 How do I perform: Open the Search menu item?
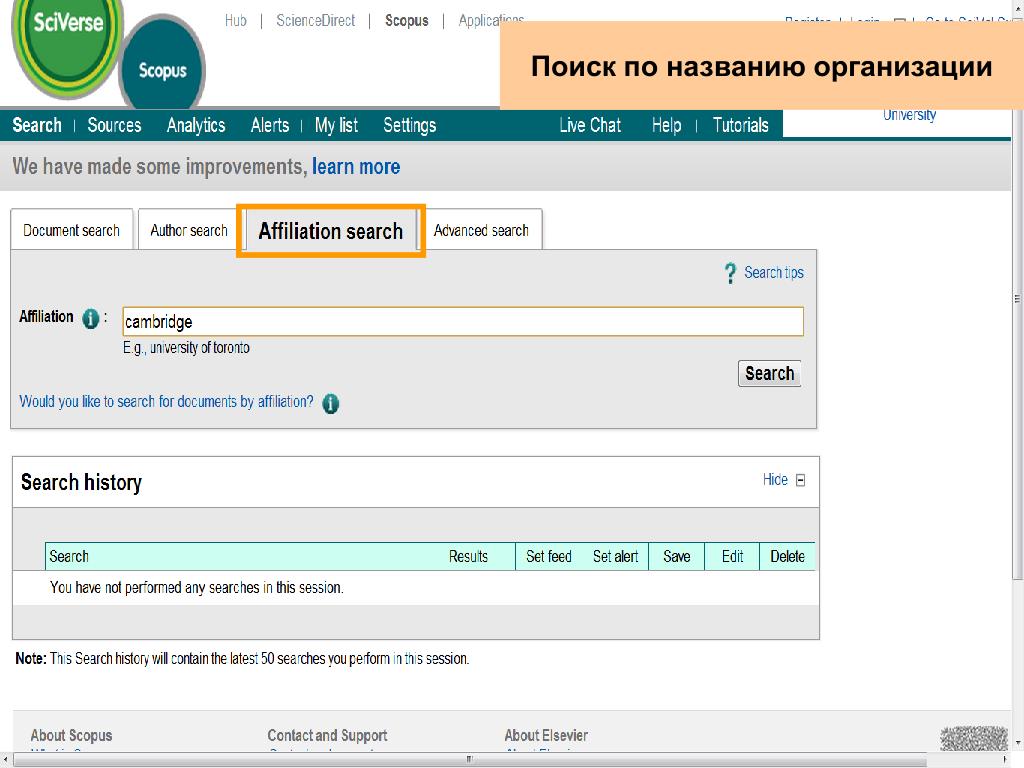[x=37, y=125]
